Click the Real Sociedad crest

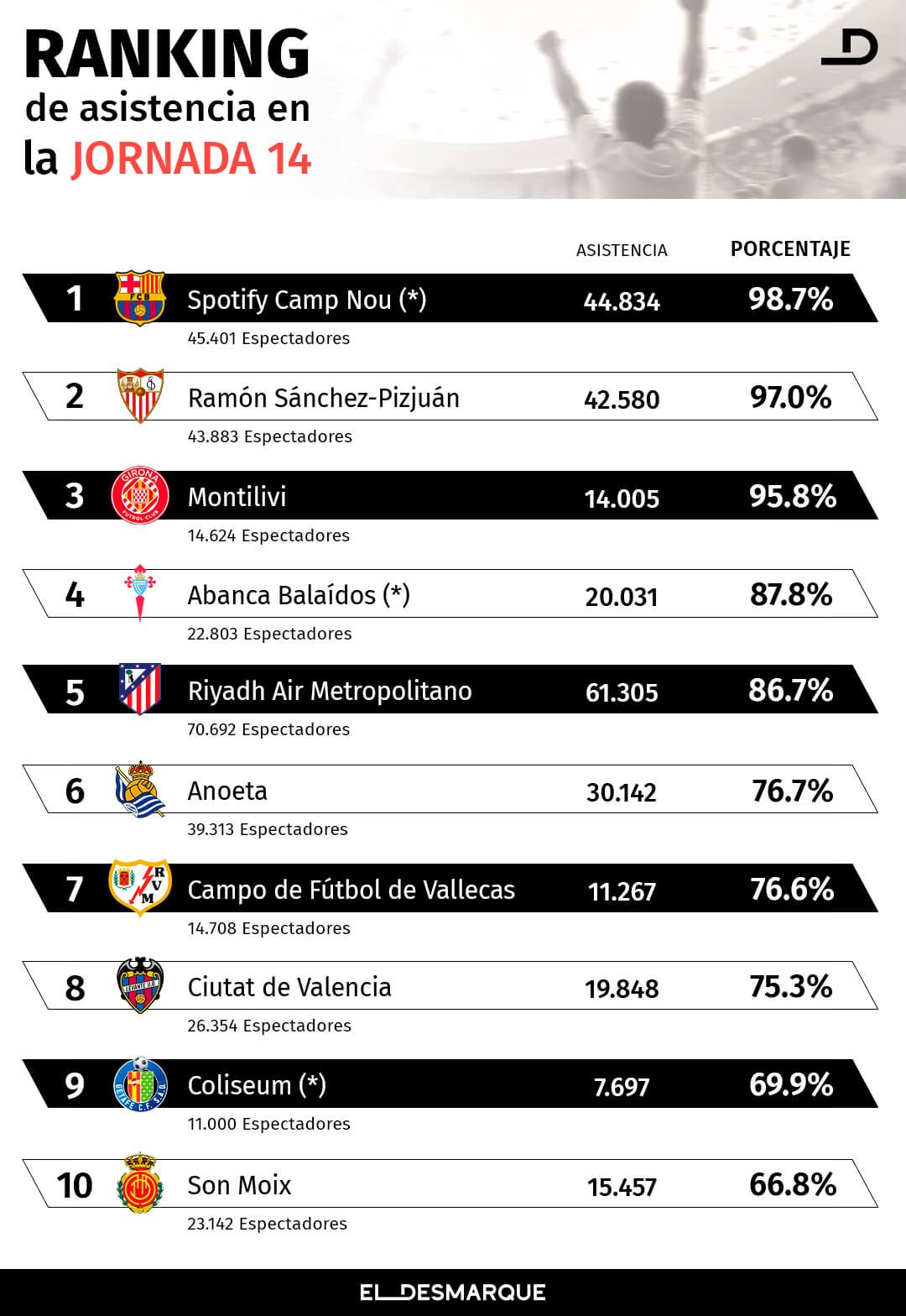140,789
